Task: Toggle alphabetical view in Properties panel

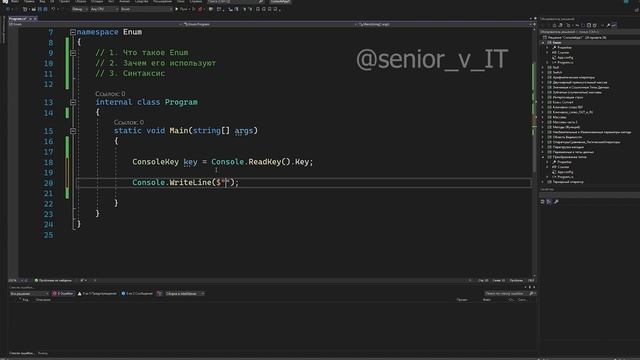Action: coord(549,202)
